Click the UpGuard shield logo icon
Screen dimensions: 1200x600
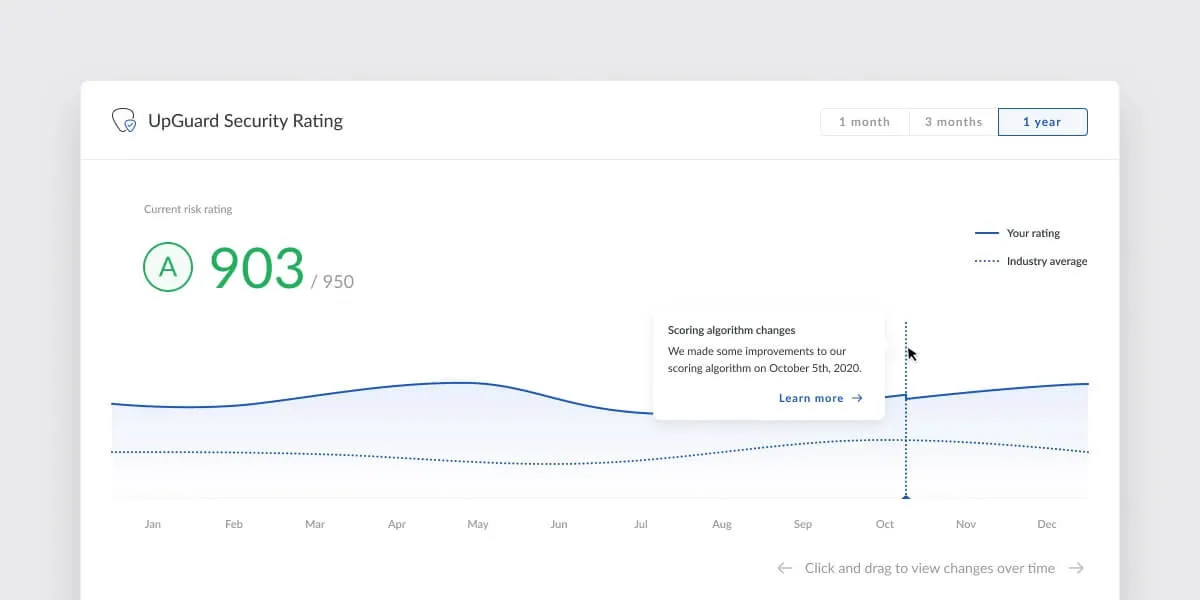point(124,121)
